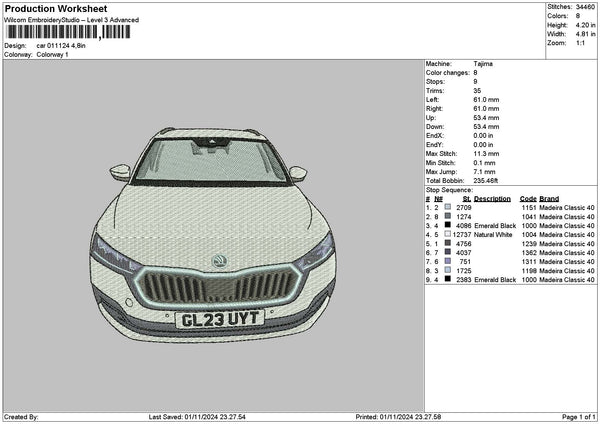The image size is (600, 424).
Task: Click the 'Down:' measurement label
Action: tap(435, 127)
